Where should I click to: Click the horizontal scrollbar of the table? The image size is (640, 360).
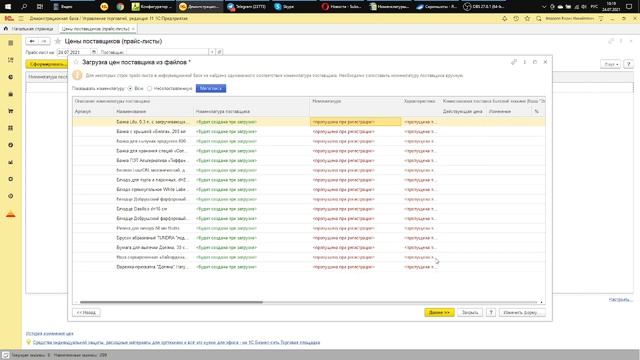click(171, 302)
